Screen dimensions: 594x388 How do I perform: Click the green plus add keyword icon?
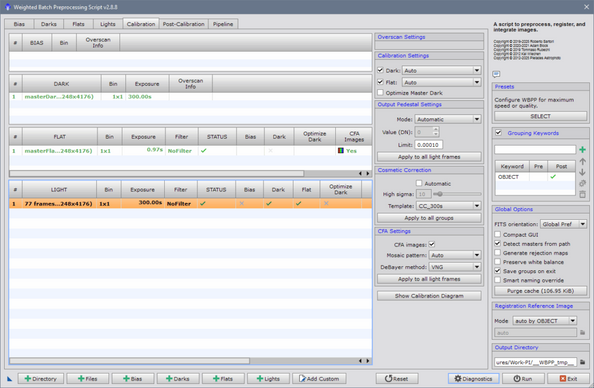[x=582, y=150]
